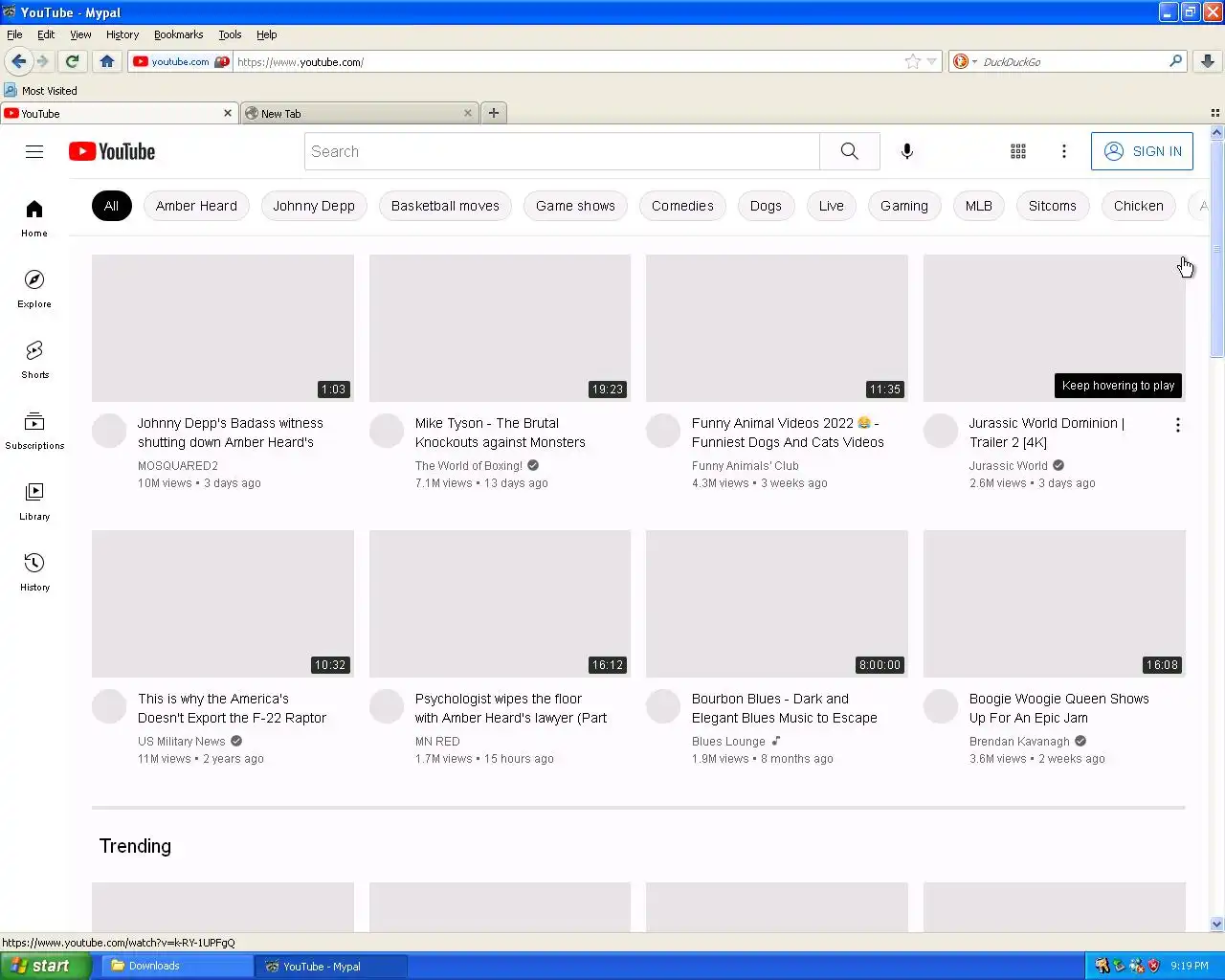This screenshot has height=980, width=1225.
Task: Click the browser URL address bar
Action: 568,61
